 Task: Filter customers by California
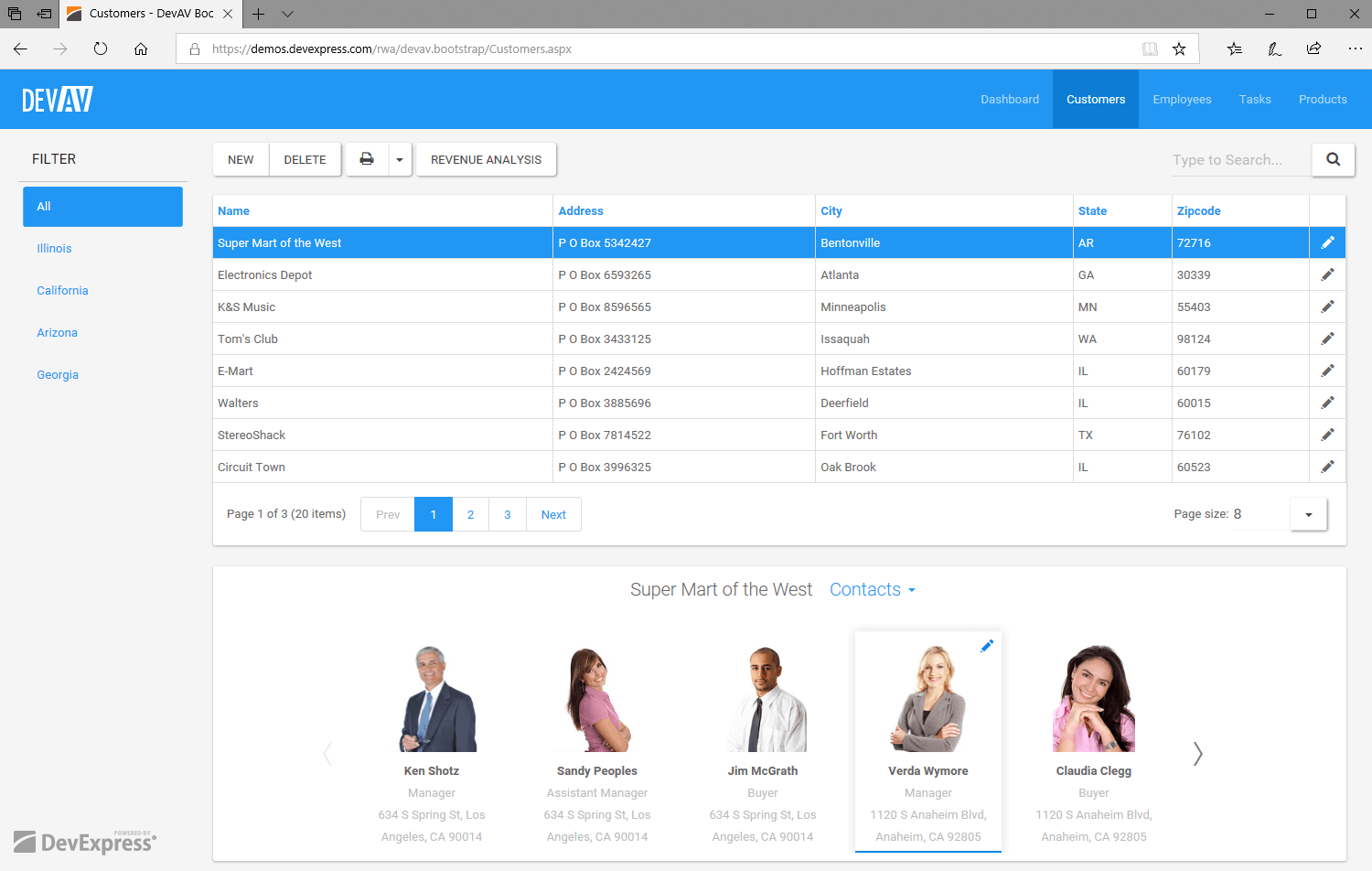click(62, 291)
